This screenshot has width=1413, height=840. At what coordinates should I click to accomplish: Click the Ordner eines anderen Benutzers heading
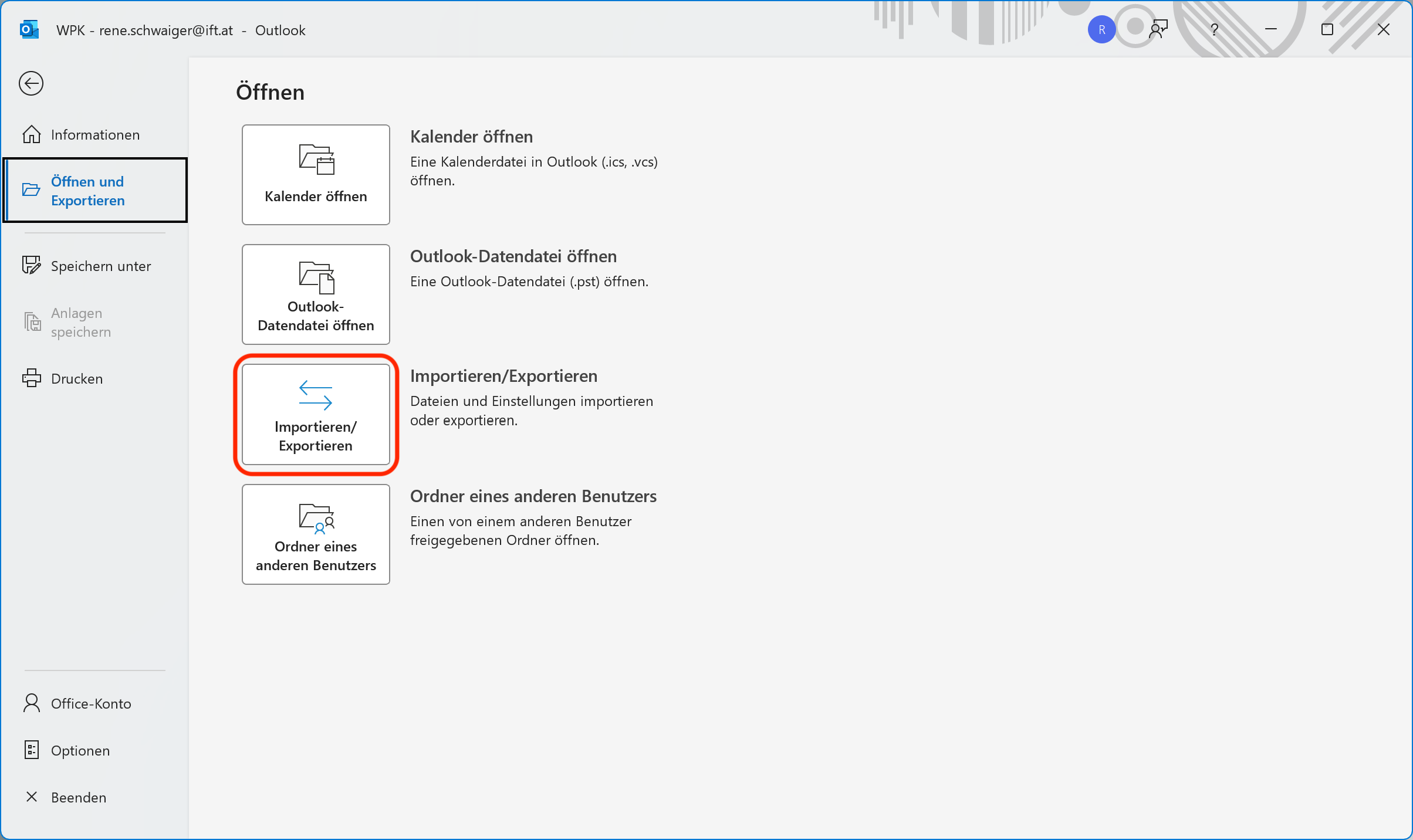click(533, 497)
